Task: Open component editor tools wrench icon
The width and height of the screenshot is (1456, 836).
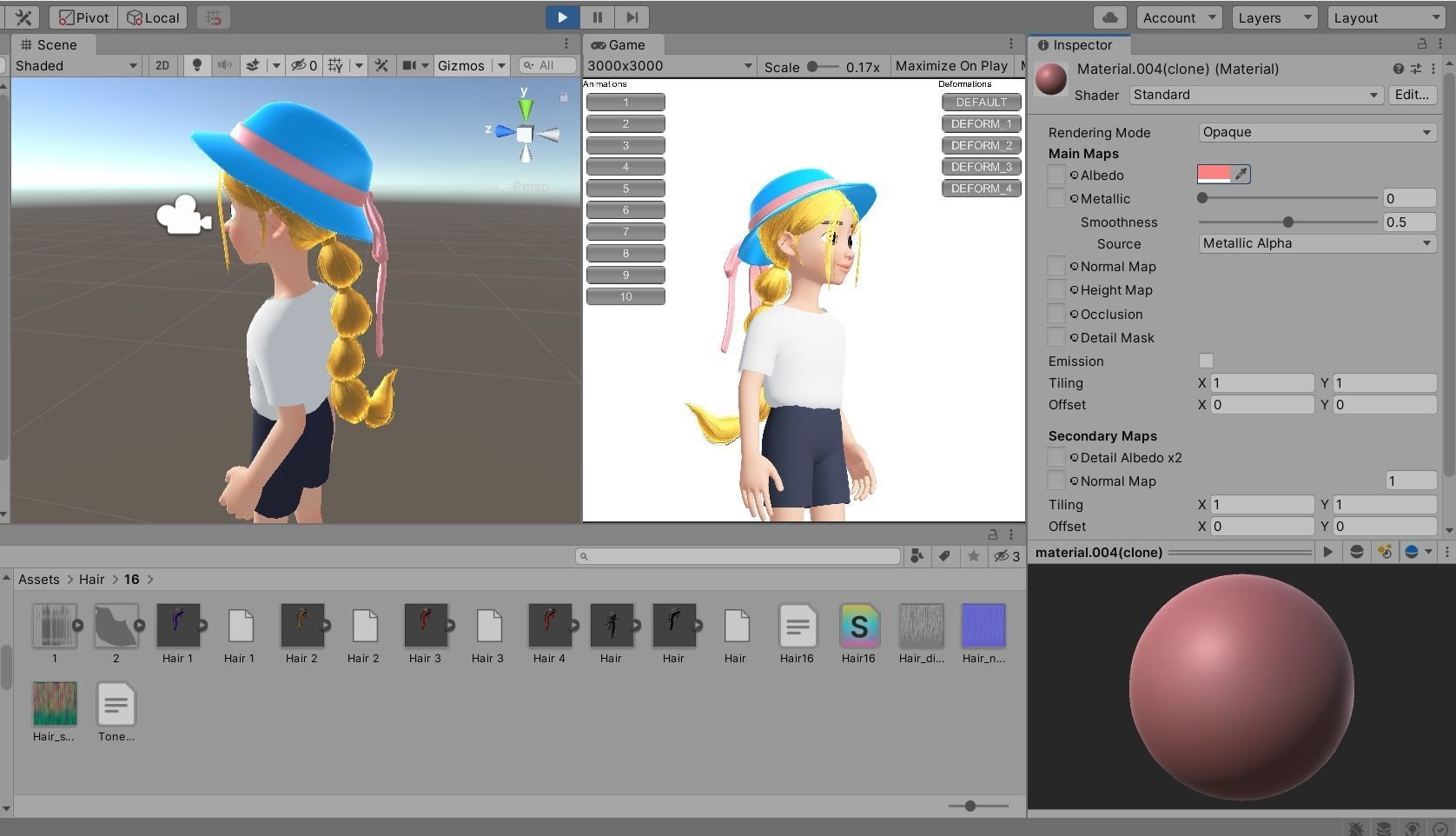Action: 381,65
